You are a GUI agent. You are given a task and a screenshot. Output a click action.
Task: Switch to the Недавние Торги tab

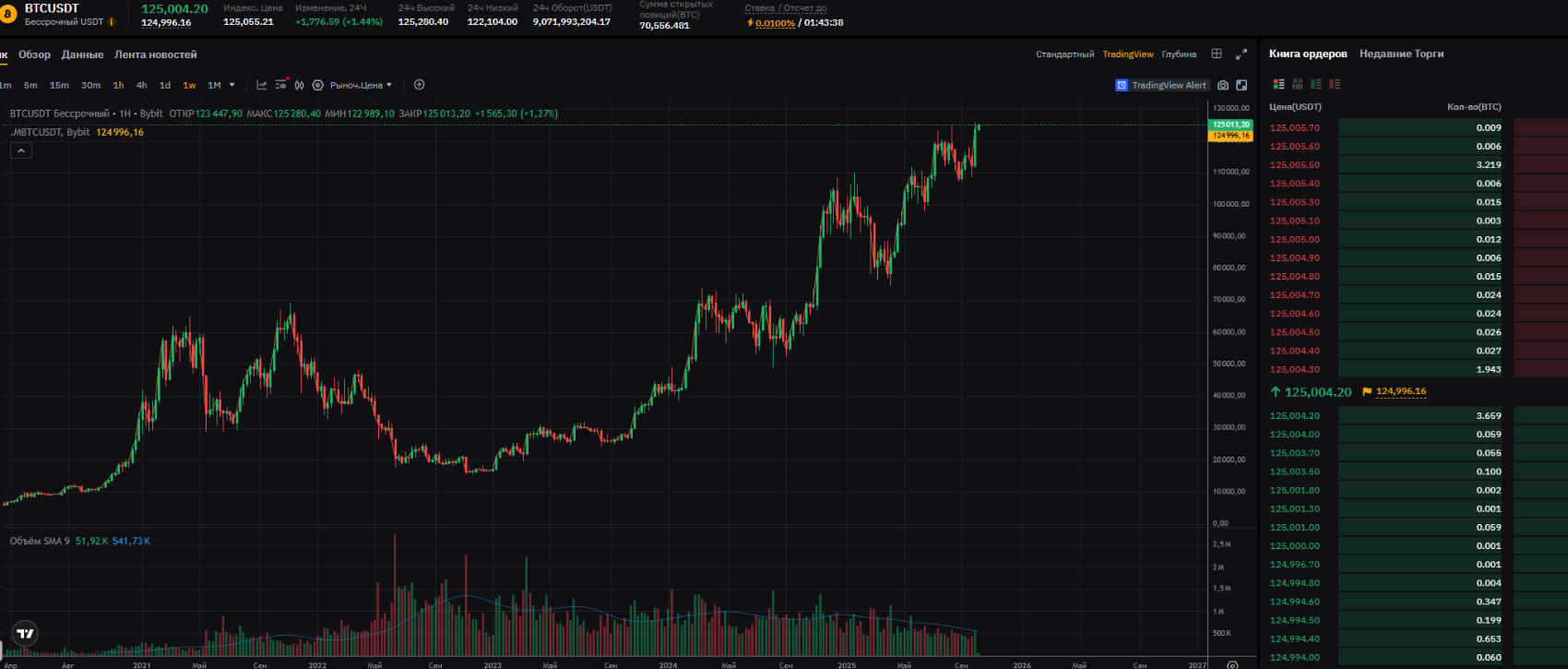(x=1401, y=54)
